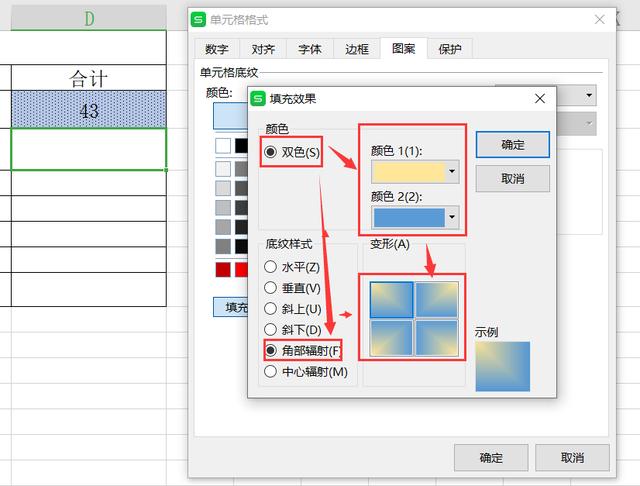Click the selected empty cell below 43
Screen dimensions: 640x486
[89, 149]
